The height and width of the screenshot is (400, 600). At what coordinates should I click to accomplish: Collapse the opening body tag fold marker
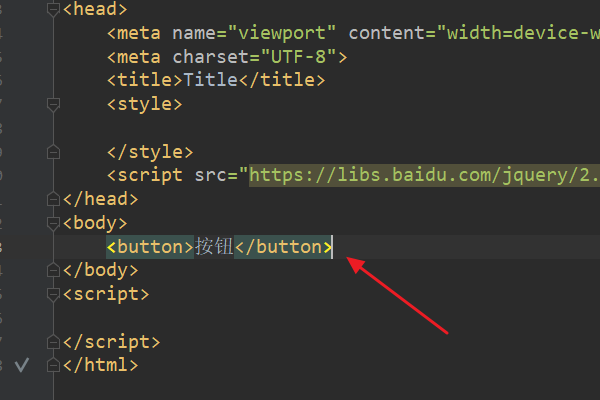point(53,223)
